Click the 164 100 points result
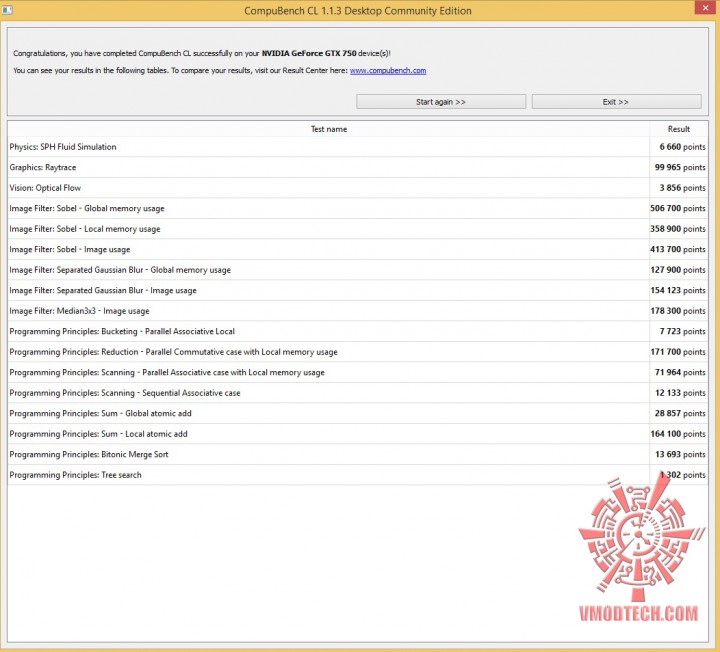The height and width of the screenshot is (652, 720). point(678,434)
